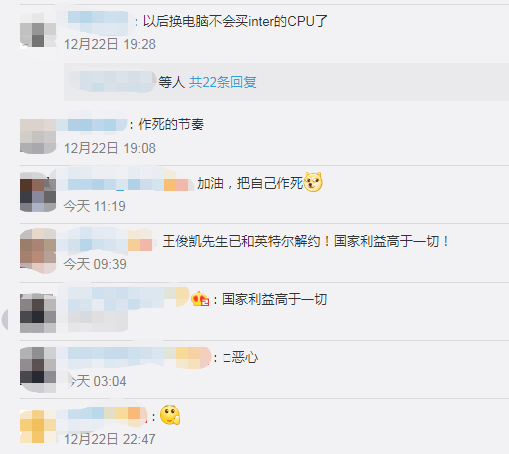Click the 12月22日 22:47 timestamp

110,439
